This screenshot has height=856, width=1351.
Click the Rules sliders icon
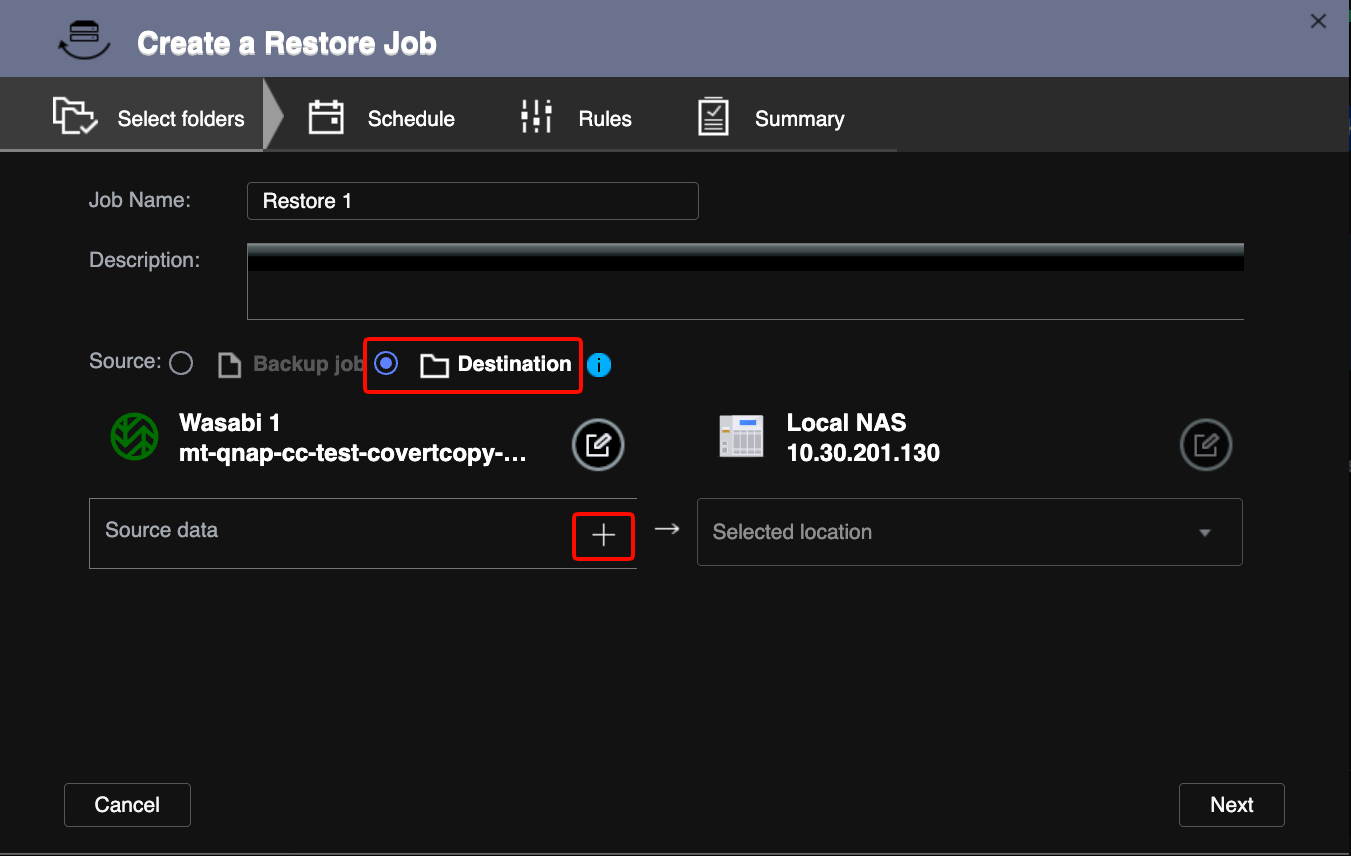[x=537, y=117]
